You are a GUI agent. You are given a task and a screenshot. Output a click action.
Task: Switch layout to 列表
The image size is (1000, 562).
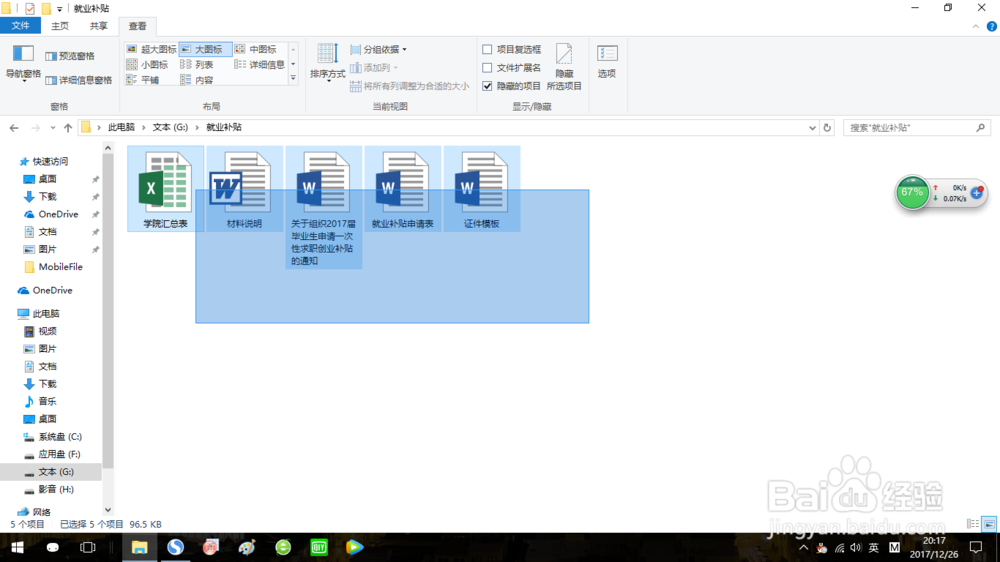pyautogui.click(x=196, y=64)
